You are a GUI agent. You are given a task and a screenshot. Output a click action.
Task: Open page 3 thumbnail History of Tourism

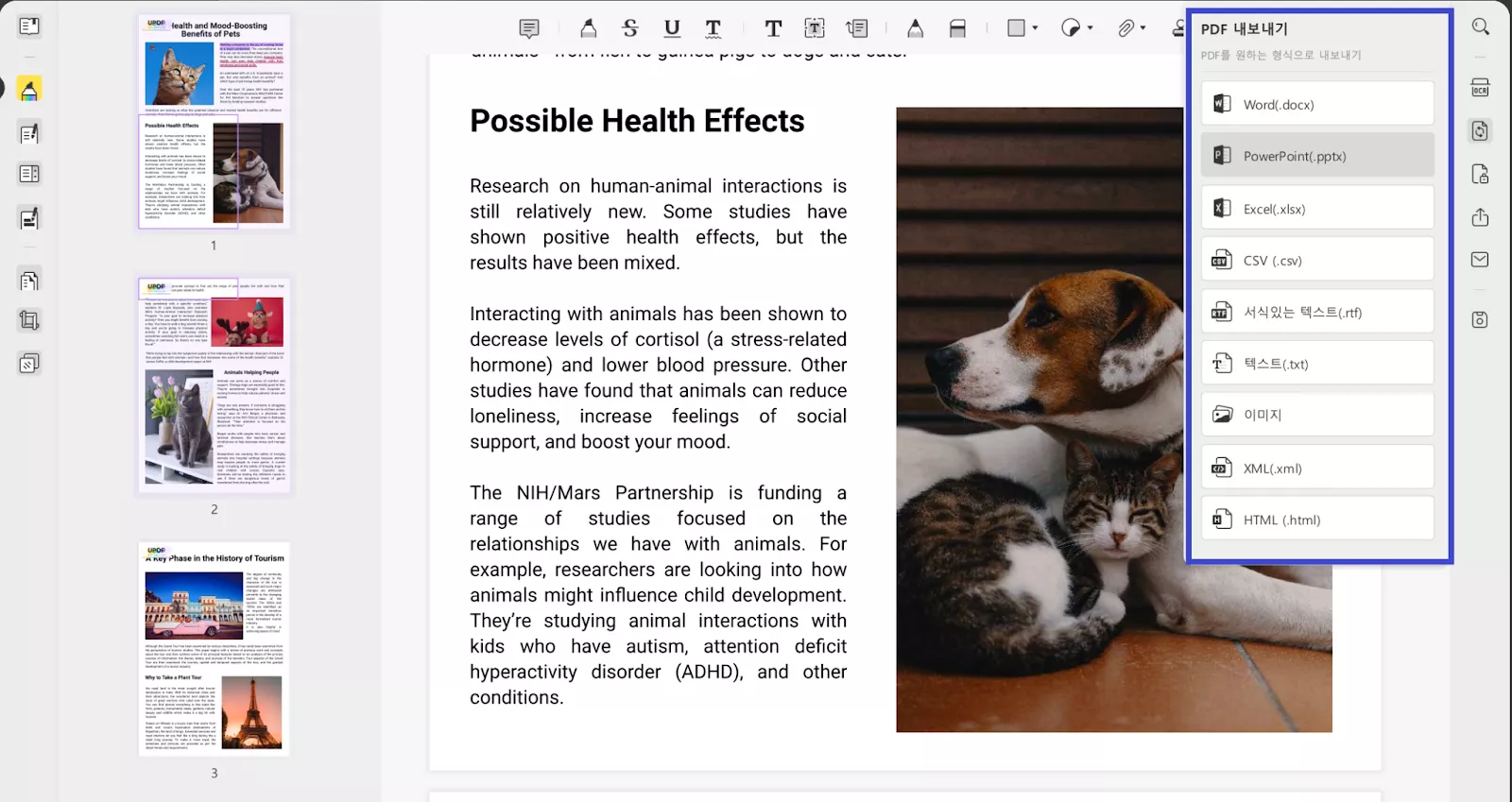point(214,649)
